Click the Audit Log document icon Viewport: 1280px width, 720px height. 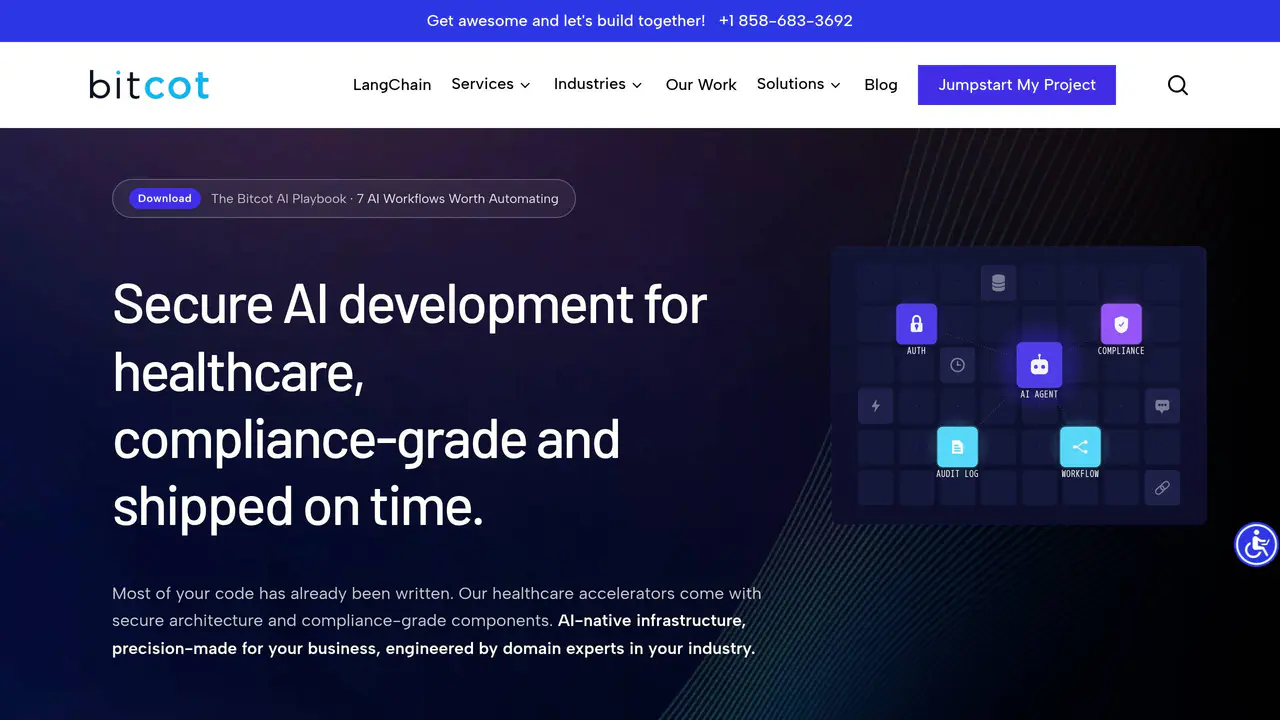(957, 447)
